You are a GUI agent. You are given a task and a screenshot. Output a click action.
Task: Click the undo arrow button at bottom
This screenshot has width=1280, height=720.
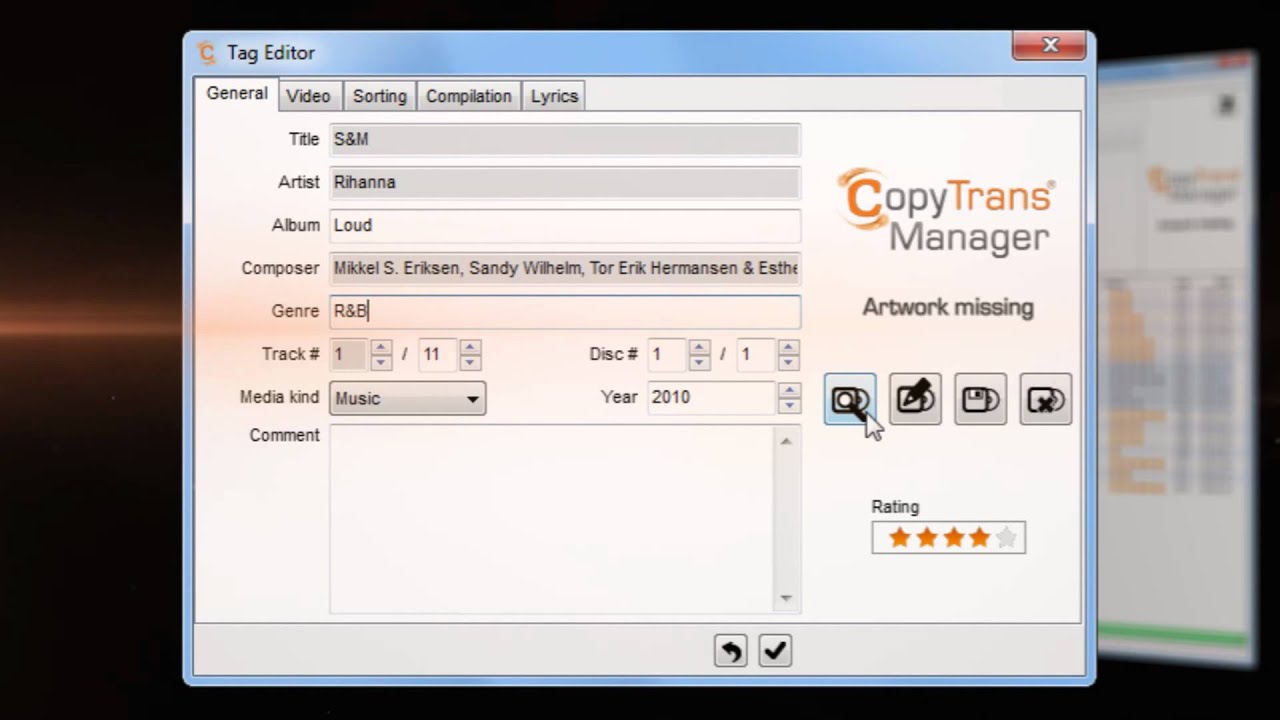[x=731, y=651]
